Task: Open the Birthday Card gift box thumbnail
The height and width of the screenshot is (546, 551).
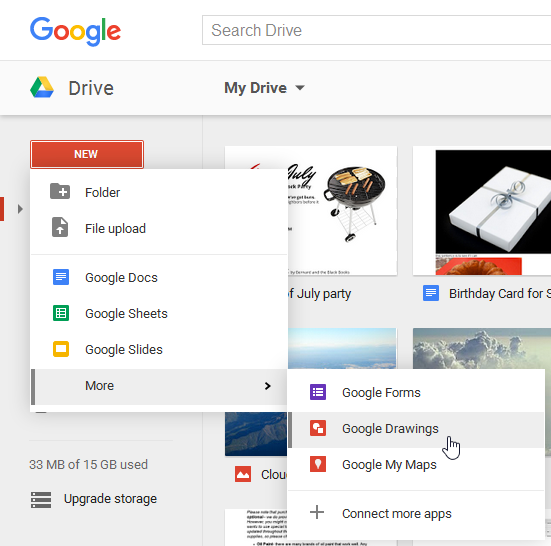Action: (x=482, y=211)
